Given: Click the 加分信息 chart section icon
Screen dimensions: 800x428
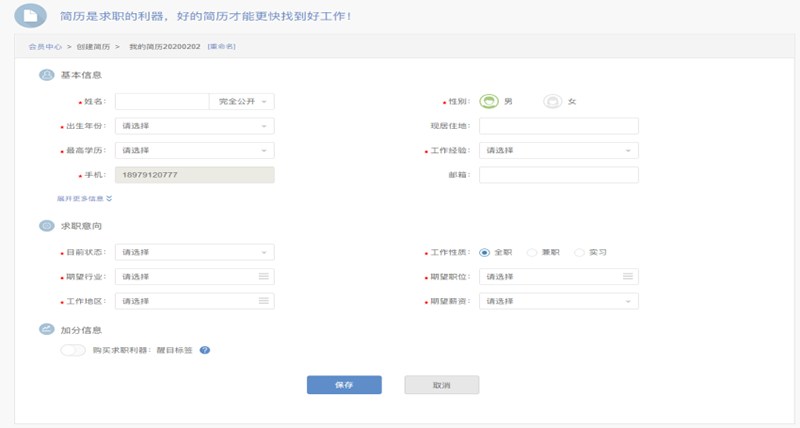Looking at the screenshot, I should [x=46, y=330].
